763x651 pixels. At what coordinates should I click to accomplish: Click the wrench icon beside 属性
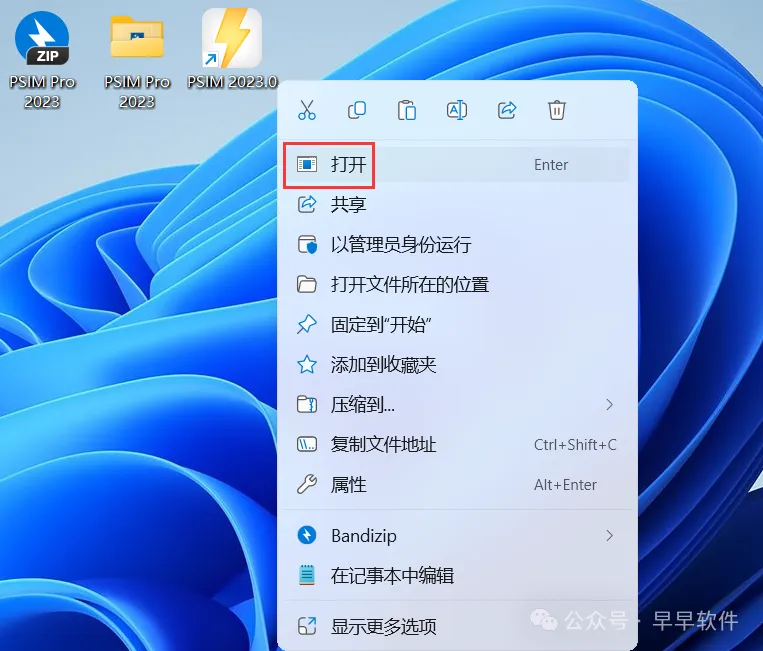pos(307,485)
